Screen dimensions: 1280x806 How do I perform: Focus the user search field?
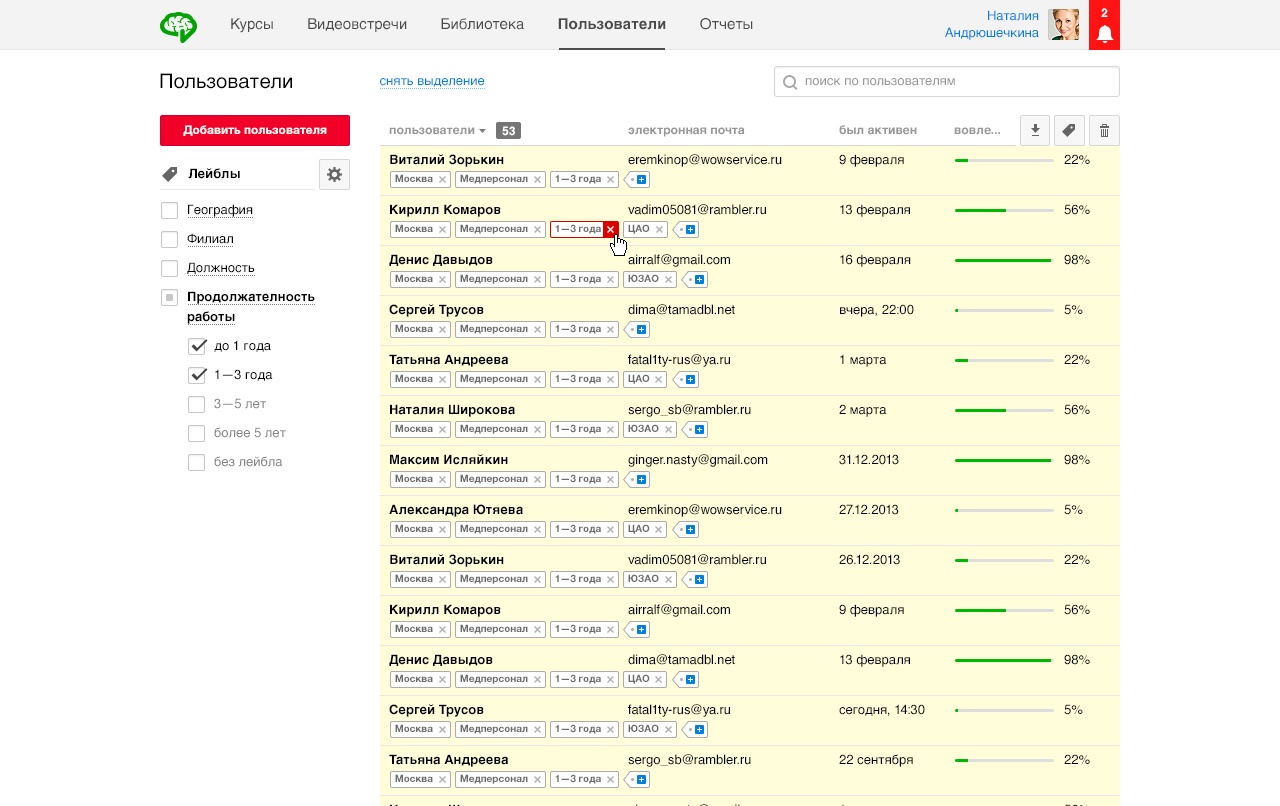[947, 81]
